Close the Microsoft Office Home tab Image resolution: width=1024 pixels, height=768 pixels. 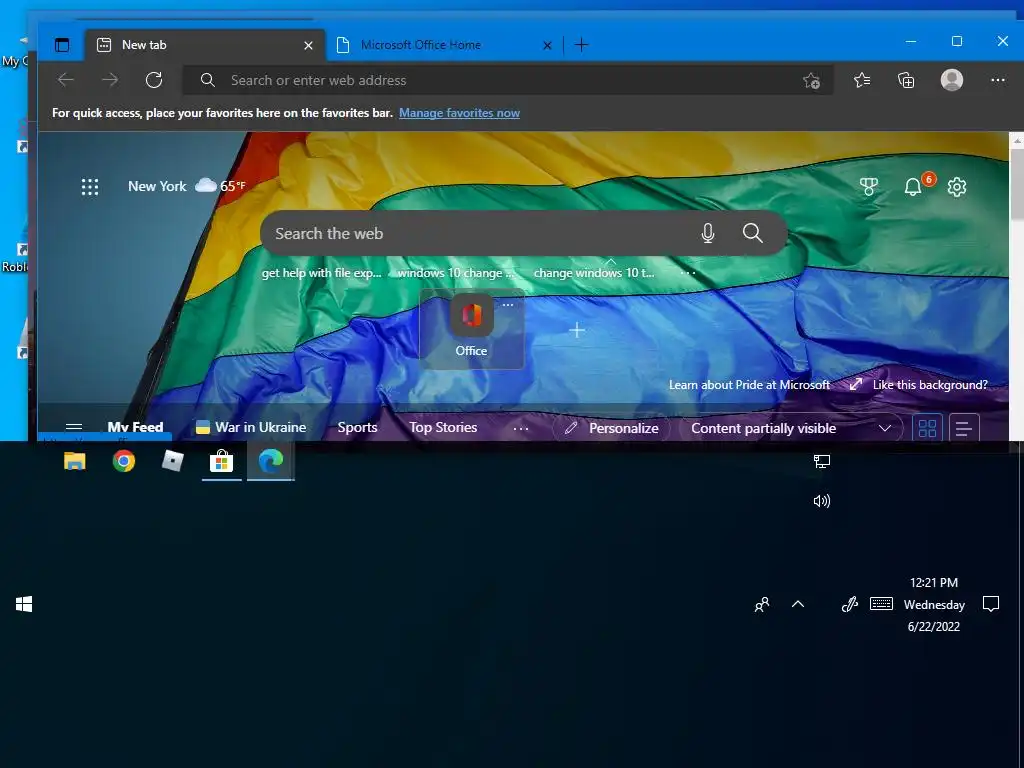click(x=547, y=45)
